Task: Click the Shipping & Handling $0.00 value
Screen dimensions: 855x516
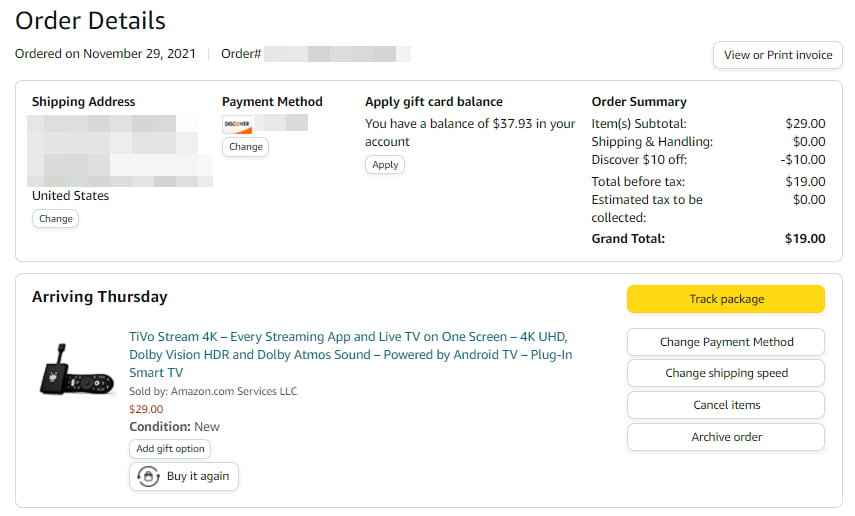Action: coord(809,142)
